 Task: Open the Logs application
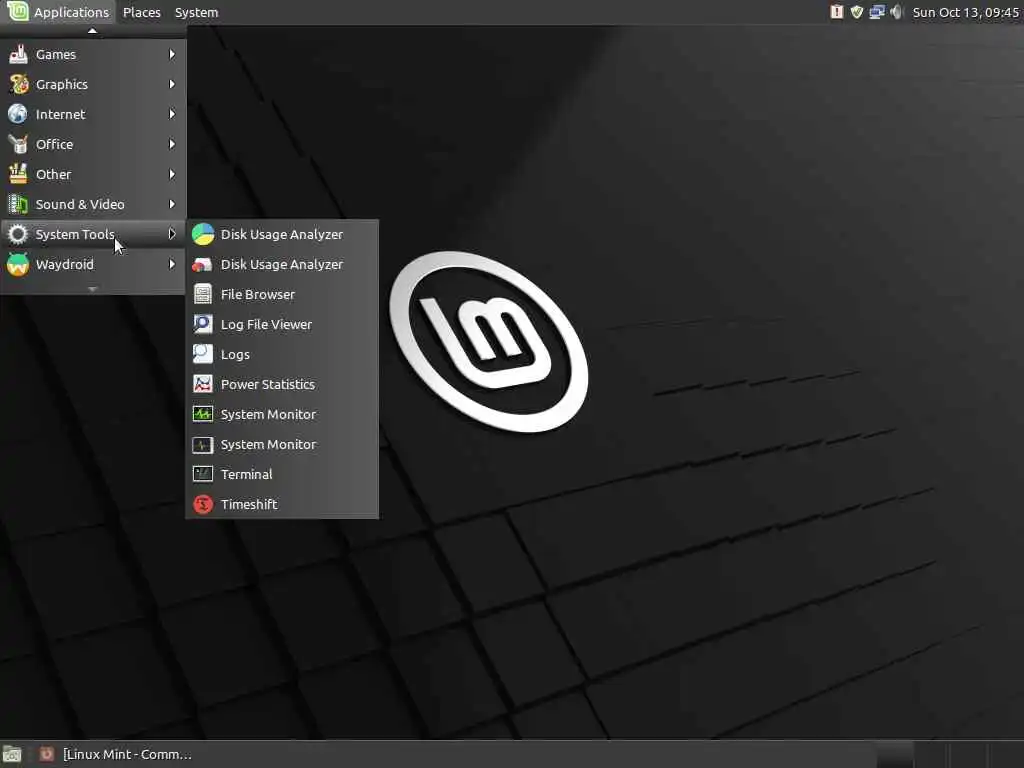click(x=282, y=355)
